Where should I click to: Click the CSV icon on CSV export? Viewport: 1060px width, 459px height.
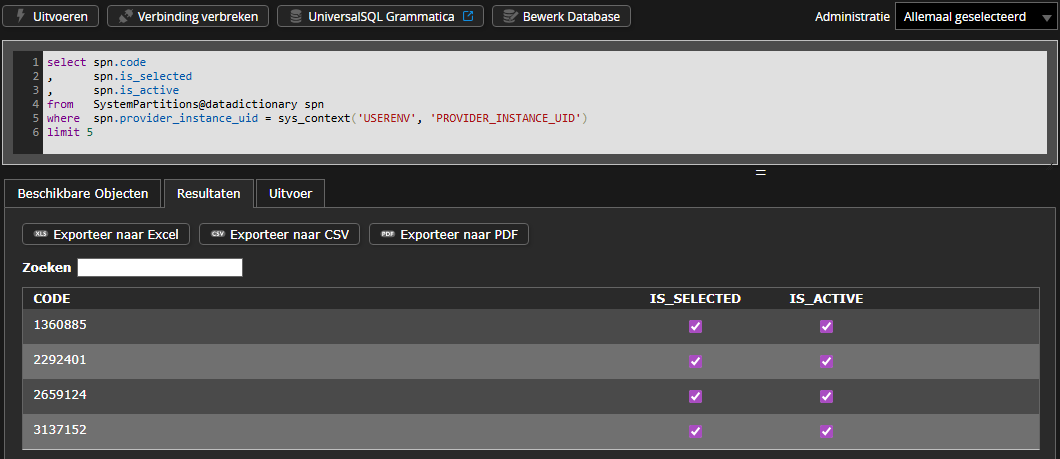[217, 234]
